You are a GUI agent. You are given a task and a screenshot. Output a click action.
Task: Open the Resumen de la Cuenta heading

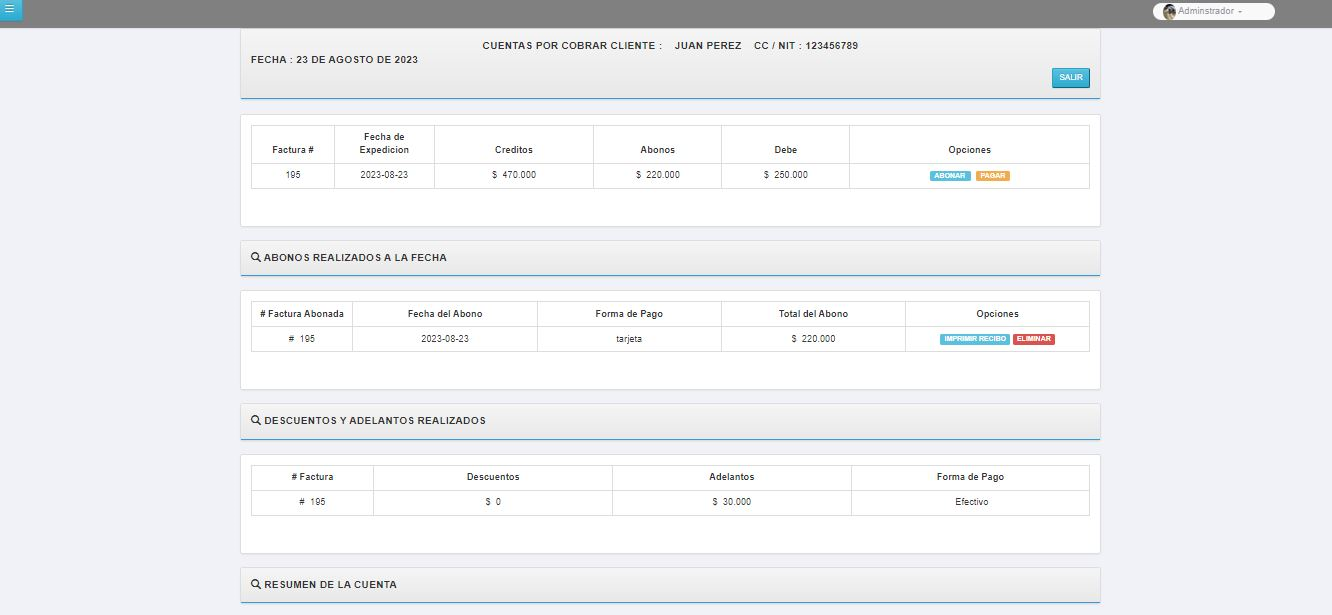pos(330,585)
